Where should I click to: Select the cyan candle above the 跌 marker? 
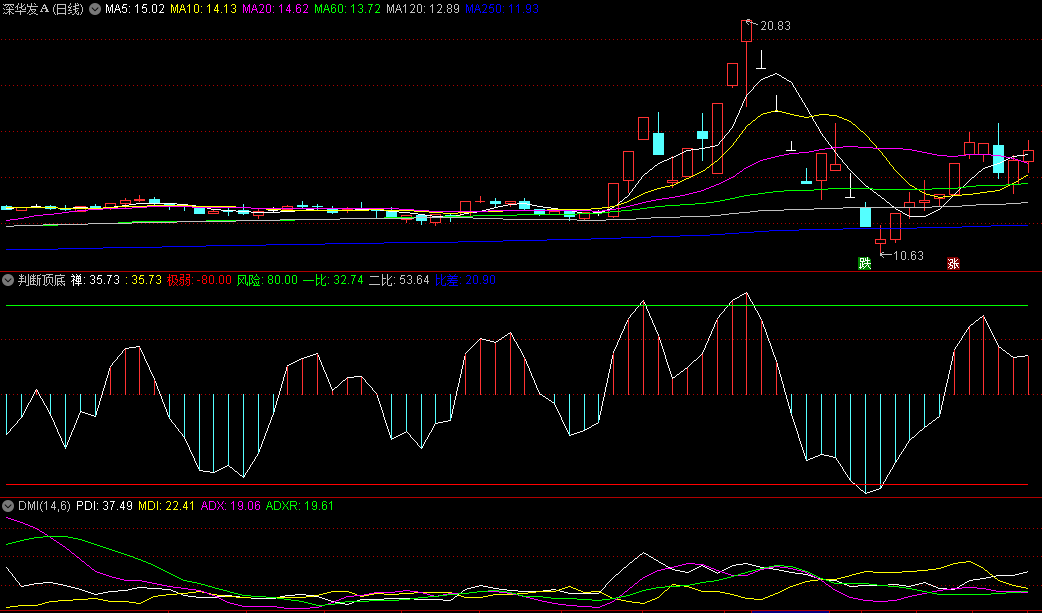coord(865,216)
